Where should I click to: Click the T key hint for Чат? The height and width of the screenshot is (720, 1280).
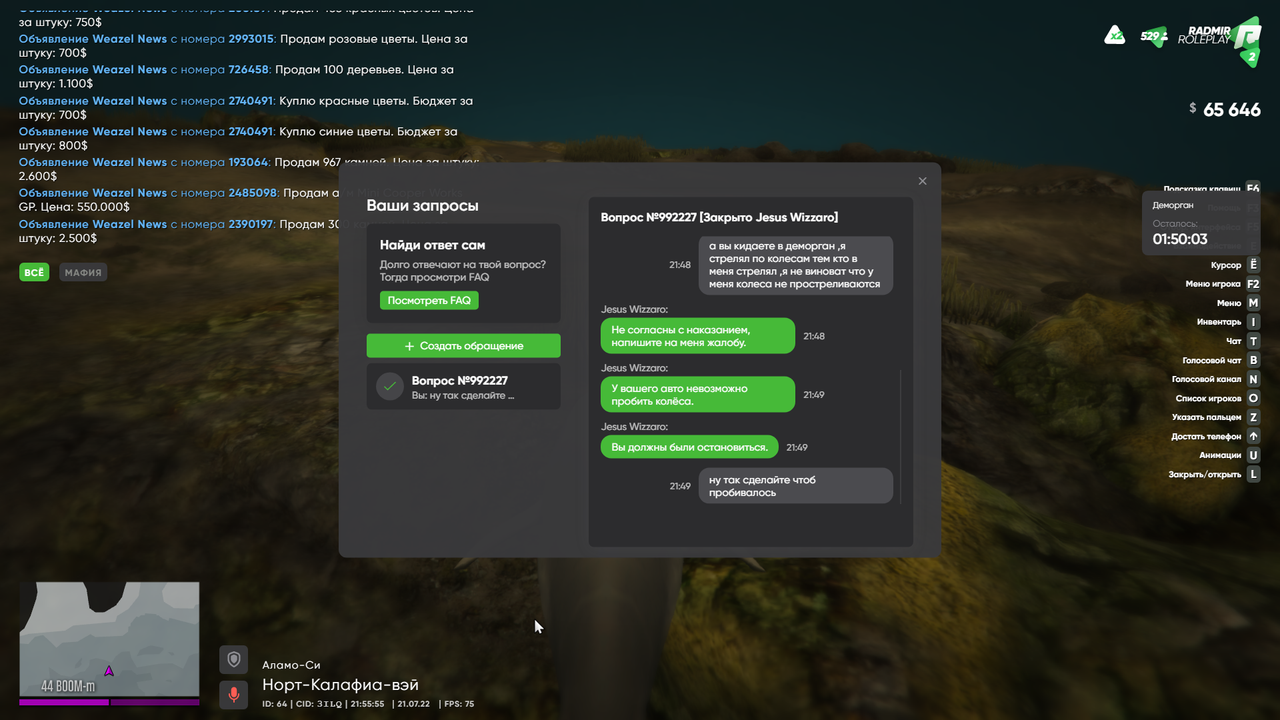tap(1253, 341)
